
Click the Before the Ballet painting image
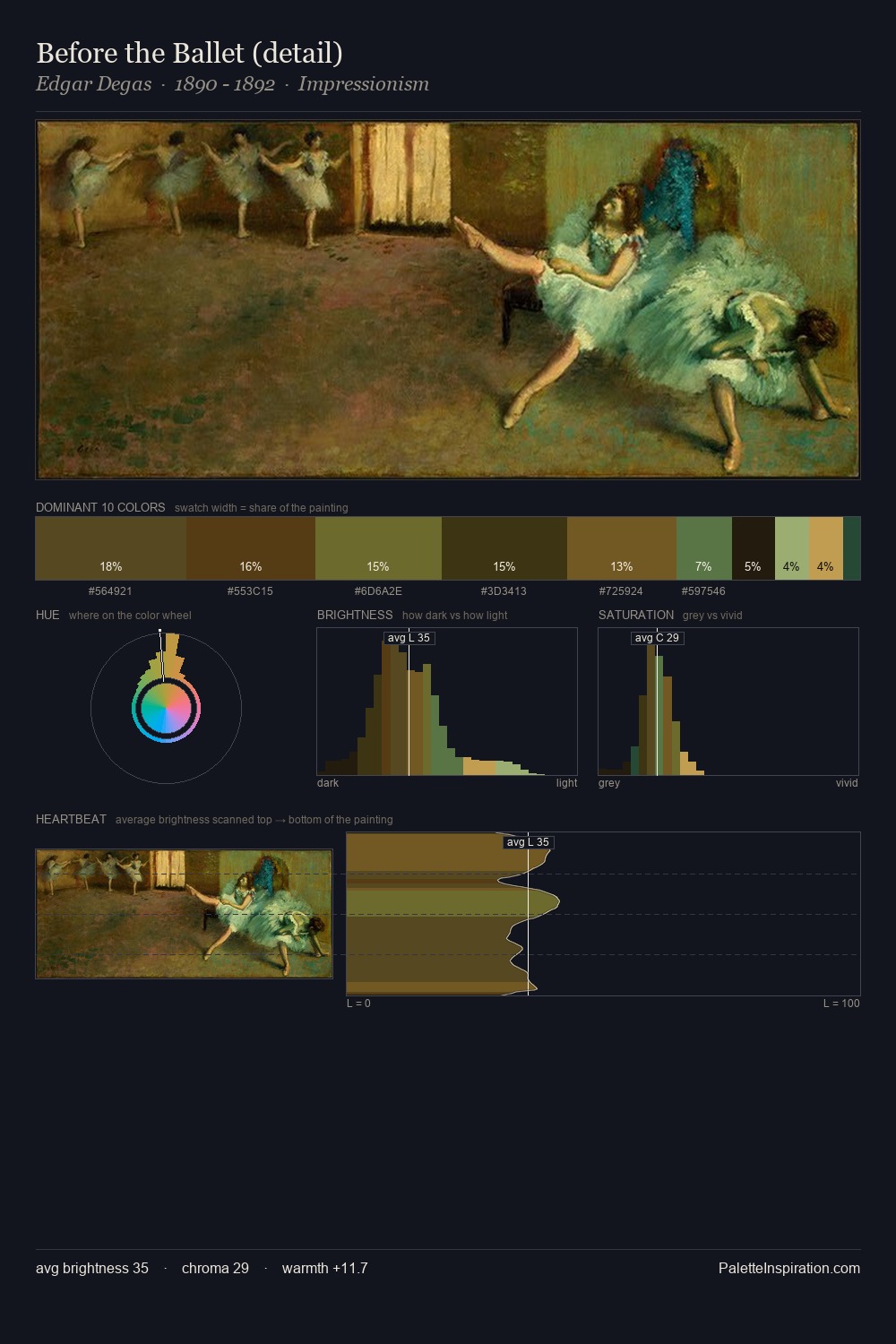pyautogui.click(x=448, y=300)
